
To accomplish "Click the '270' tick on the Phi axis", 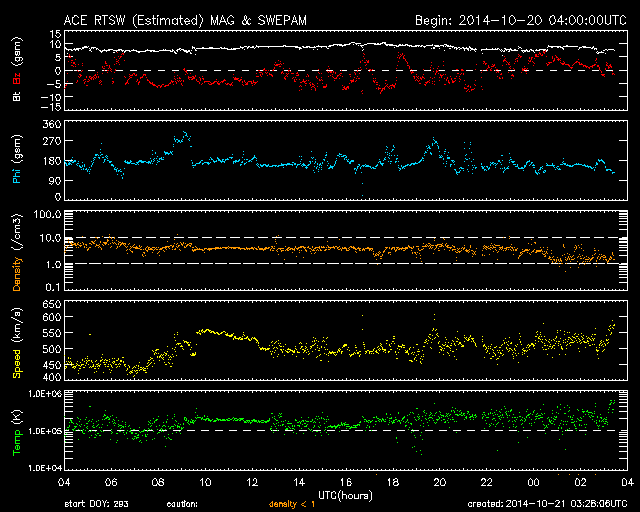I will coord(52,141).
